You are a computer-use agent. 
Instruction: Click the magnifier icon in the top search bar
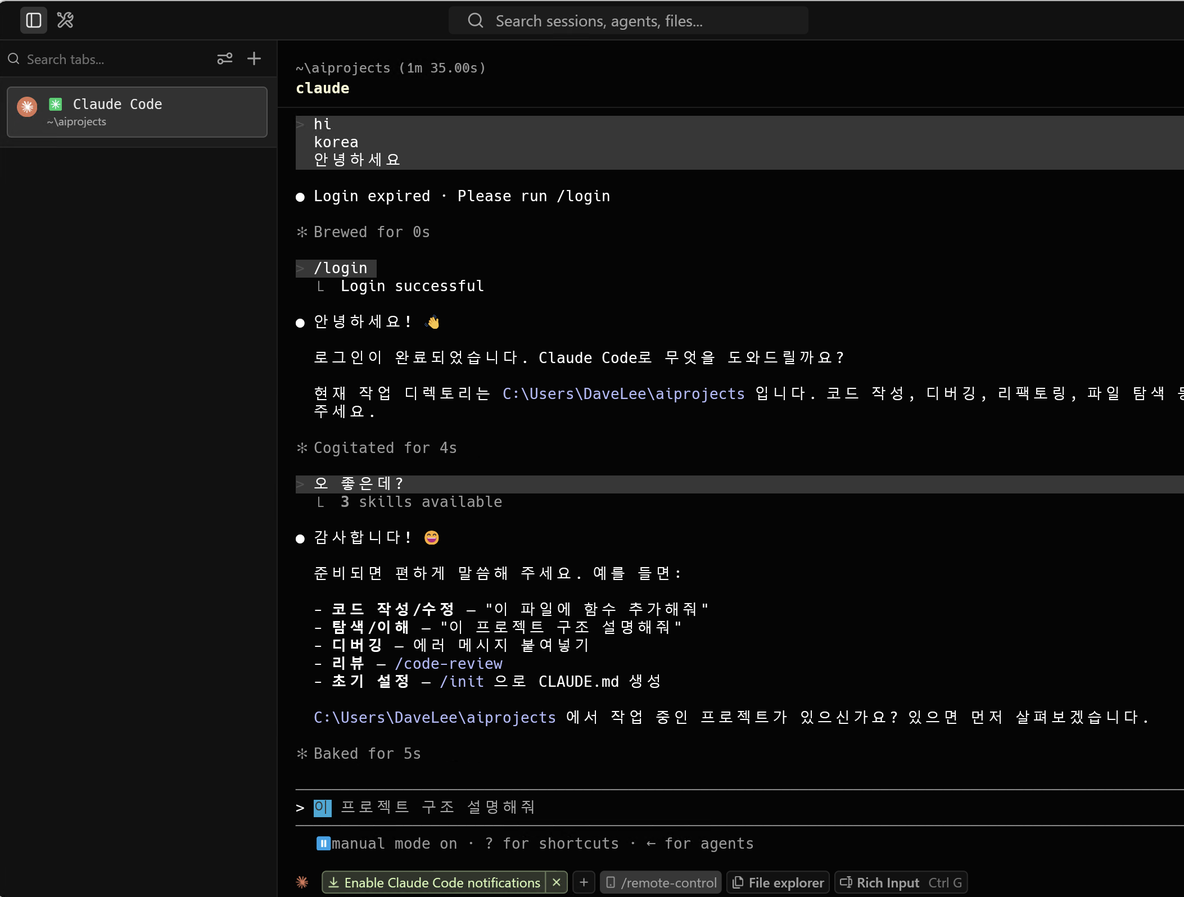click(x=475, y=20)
